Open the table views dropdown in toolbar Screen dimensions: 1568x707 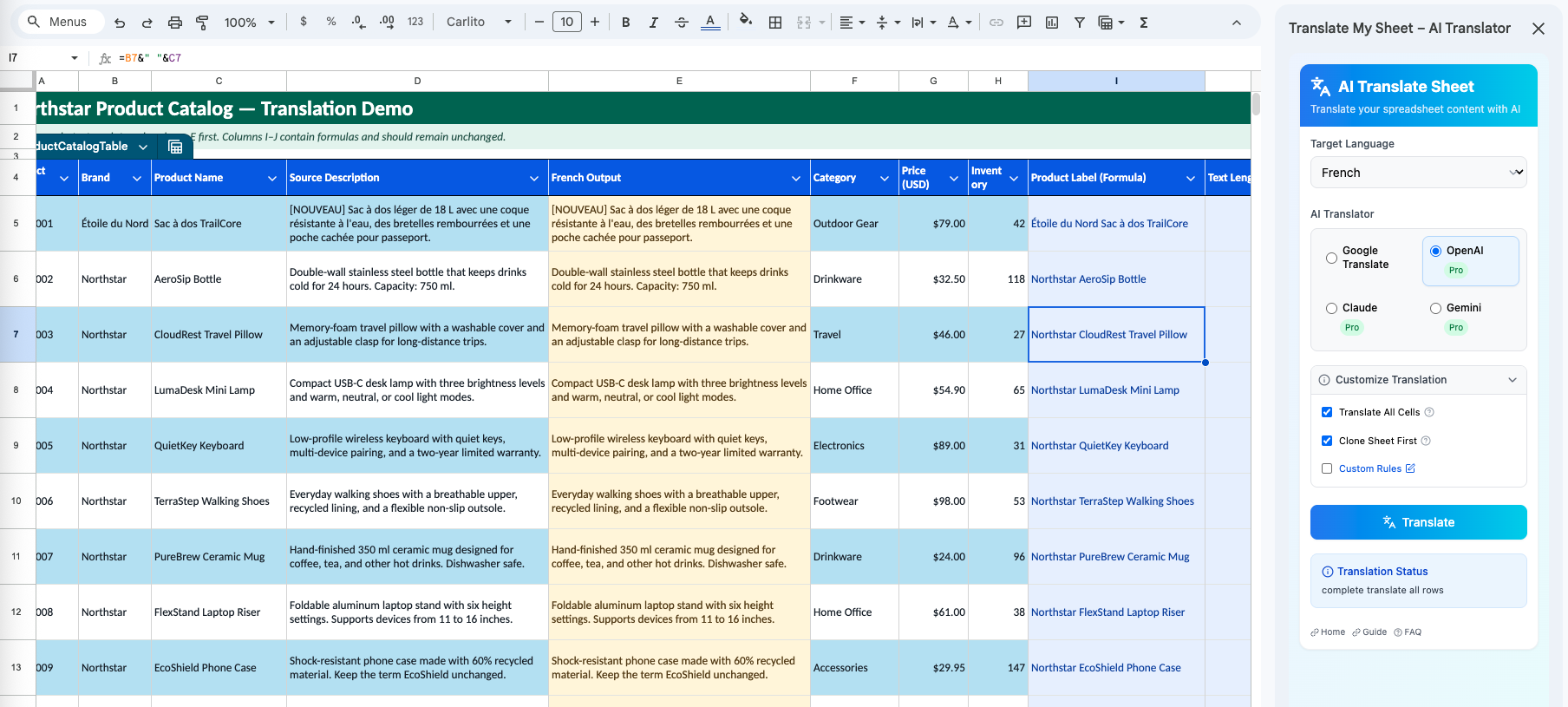point(1111,23)
